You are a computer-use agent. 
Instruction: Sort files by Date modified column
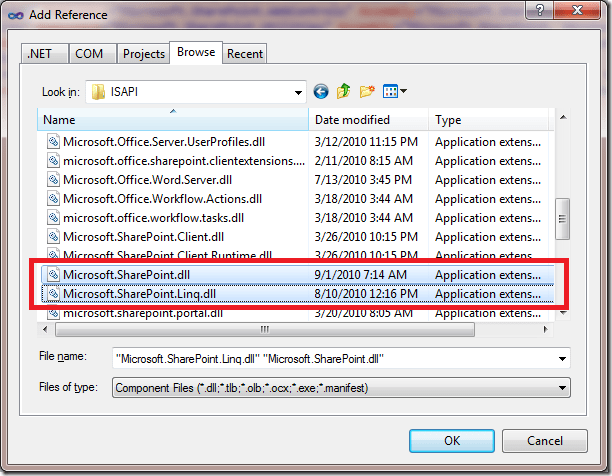pyautogui.click(x=369, y=120)
